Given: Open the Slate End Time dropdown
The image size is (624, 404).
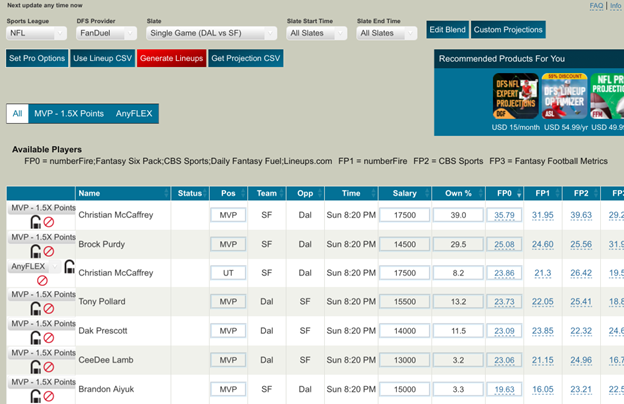Looking at the screenshot, I should [x=386, y=33].
